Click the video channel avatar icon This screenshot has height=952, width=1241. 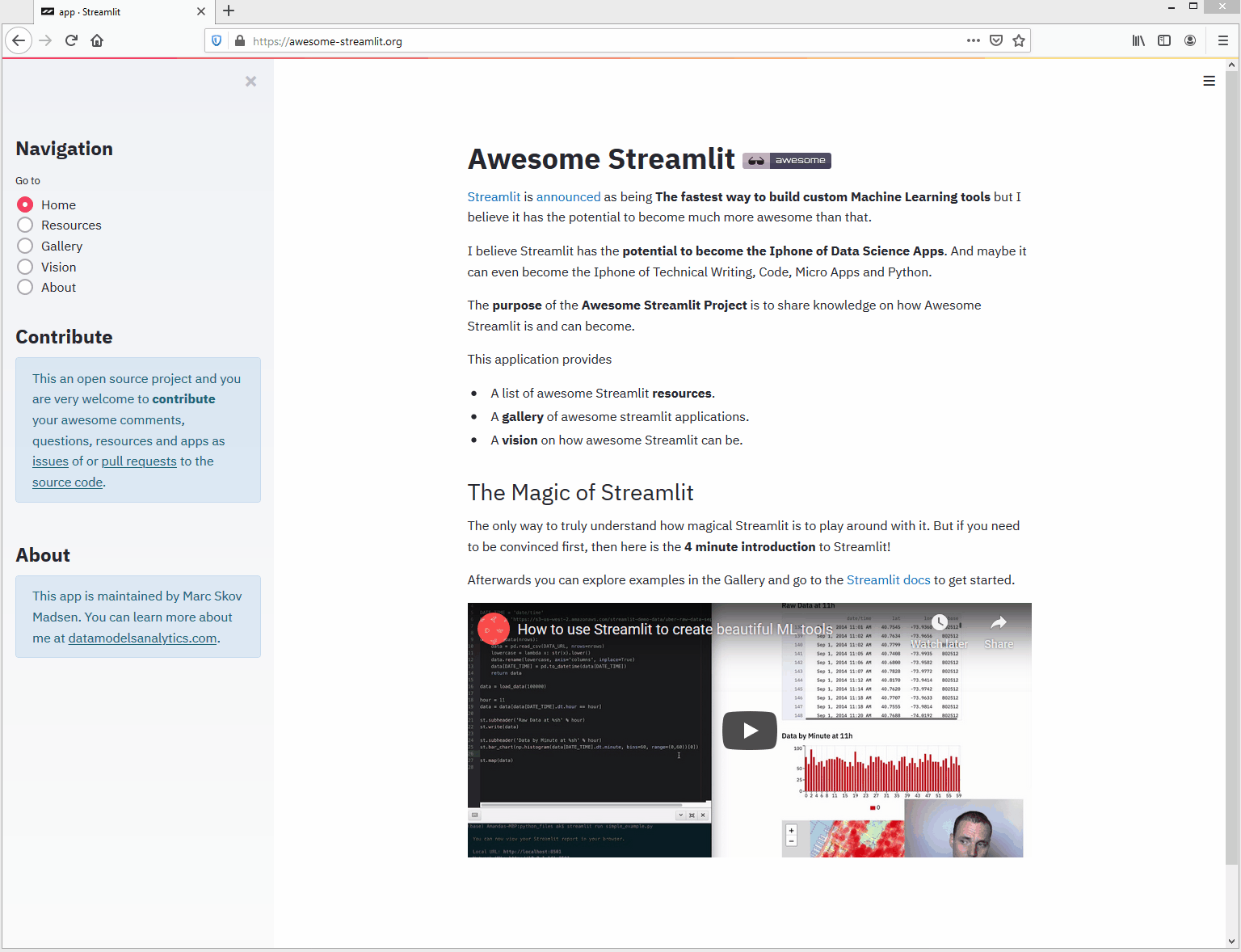[x=493, y=629]
